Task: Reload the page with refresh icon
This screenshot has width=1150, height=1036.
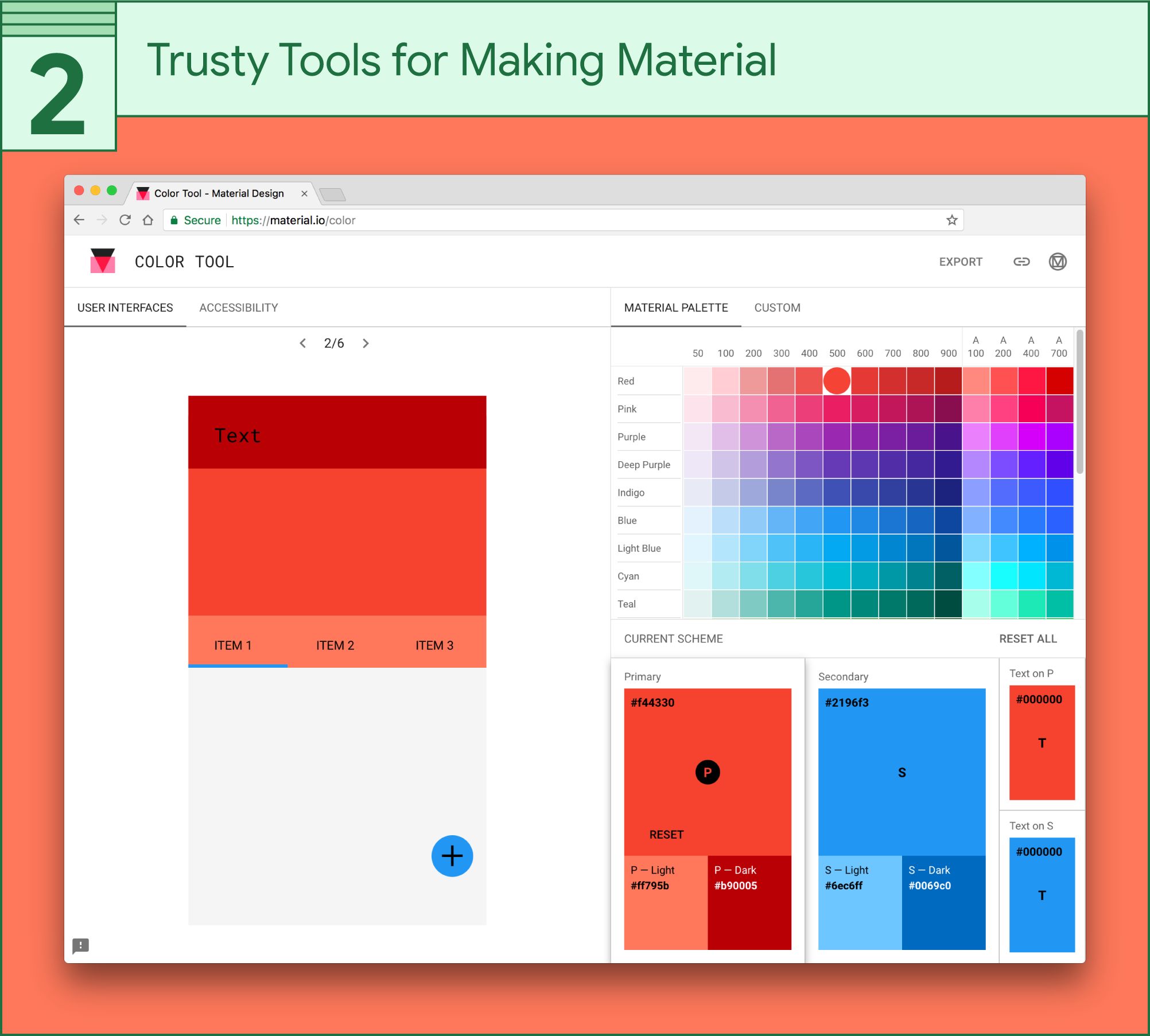Action: pyautogui.click(x=125, y=220)
